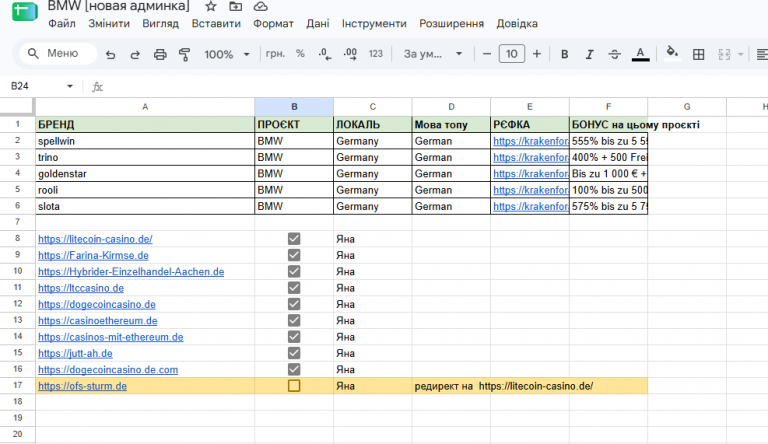Screen dimensions: 768x444
Task: Open link https://litecoin-casino.de/ in column A
Action: click(95, 239)
